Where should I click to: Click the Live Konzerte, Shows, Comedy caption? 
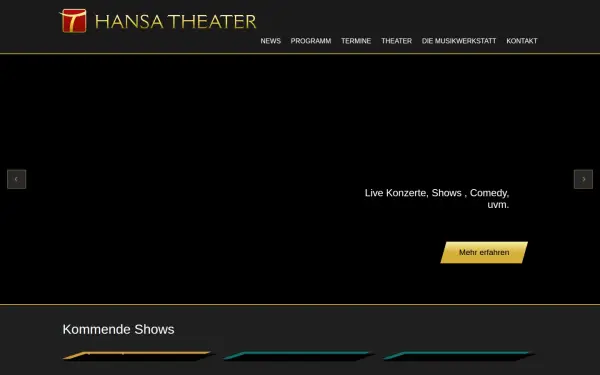click(437, 199)
